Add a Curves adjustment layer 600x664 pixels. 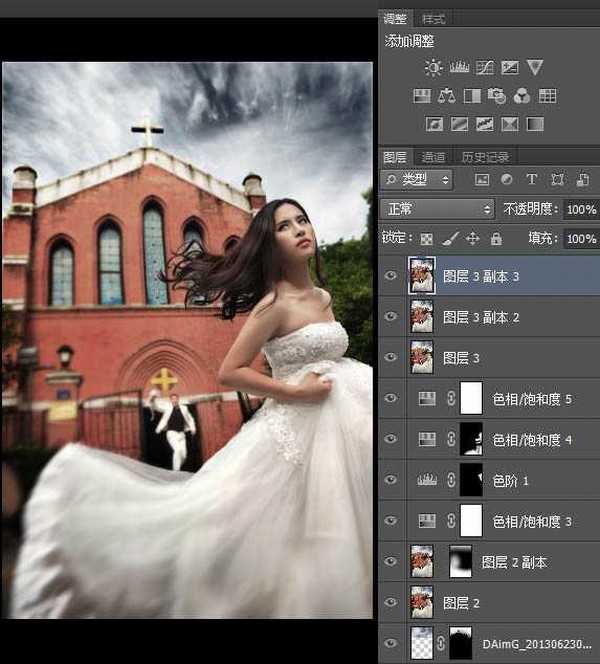[x=485, y=68]
